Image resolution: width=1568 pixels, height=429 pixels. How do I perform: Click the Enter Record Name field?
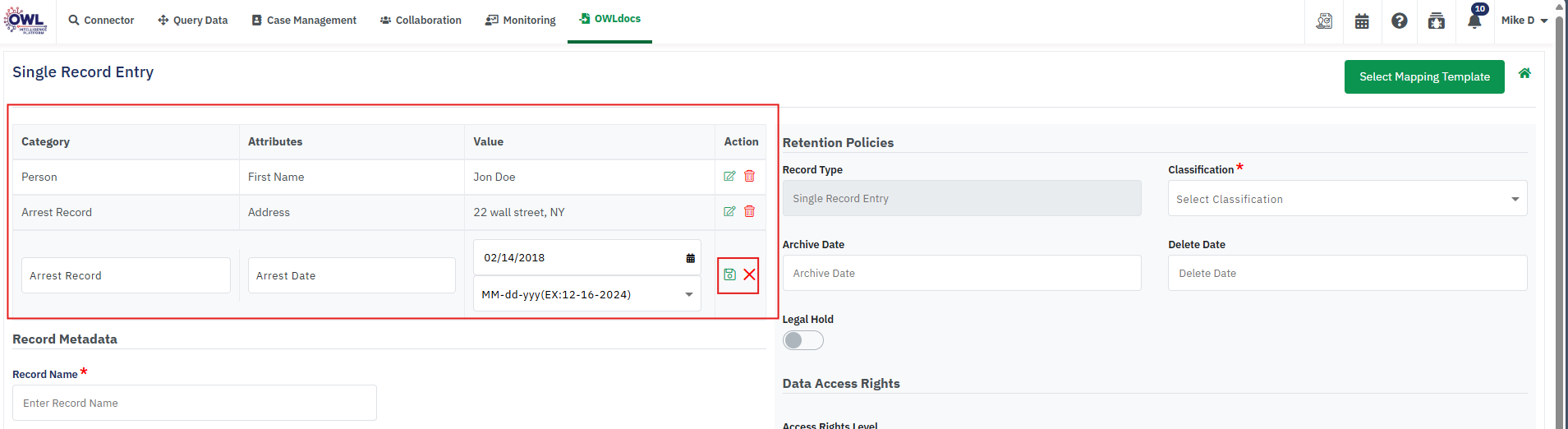pyautogui.click(x=195, y=403)
